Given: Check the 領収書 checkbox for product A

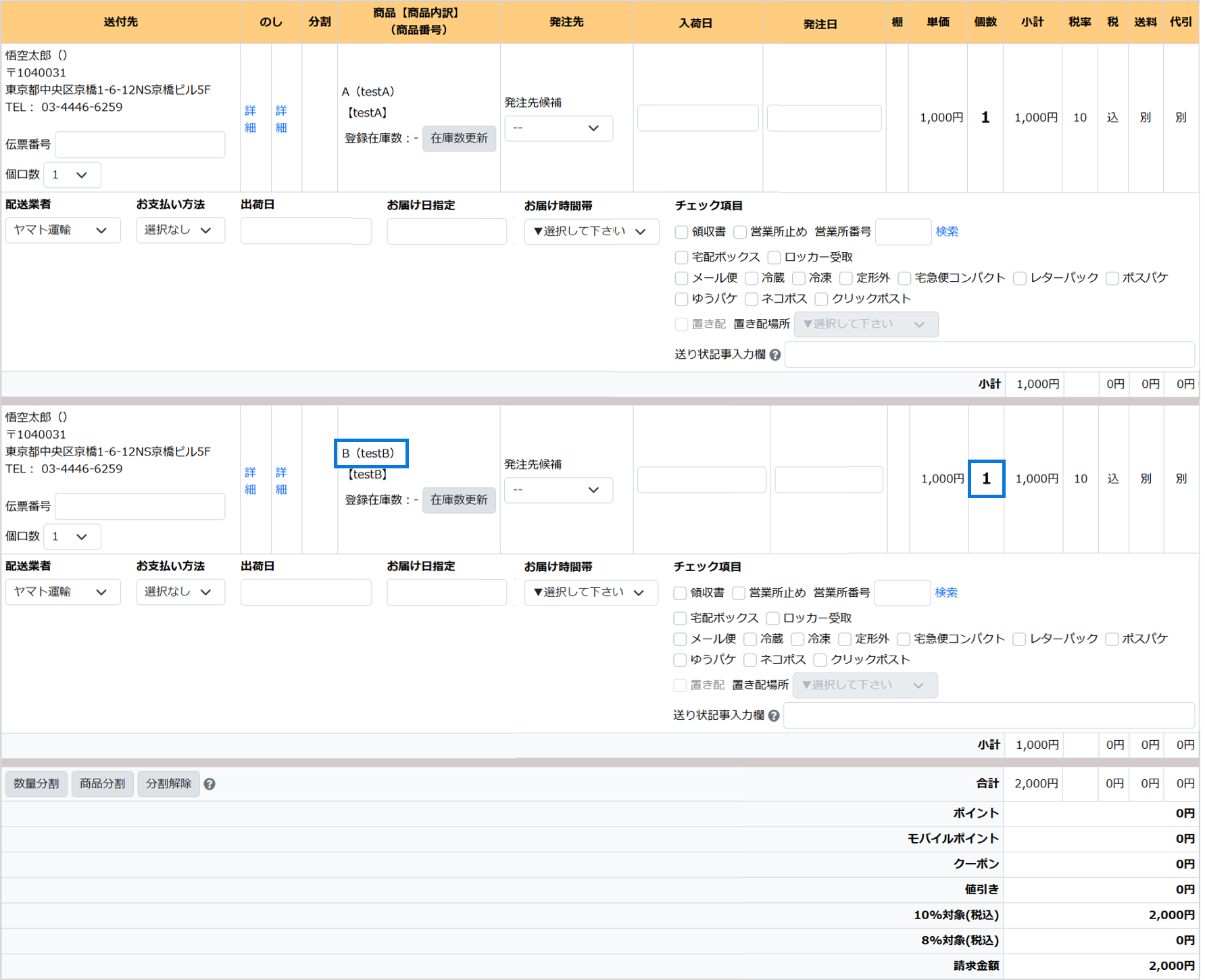Looking at the screenshot, I should [681, 232].
